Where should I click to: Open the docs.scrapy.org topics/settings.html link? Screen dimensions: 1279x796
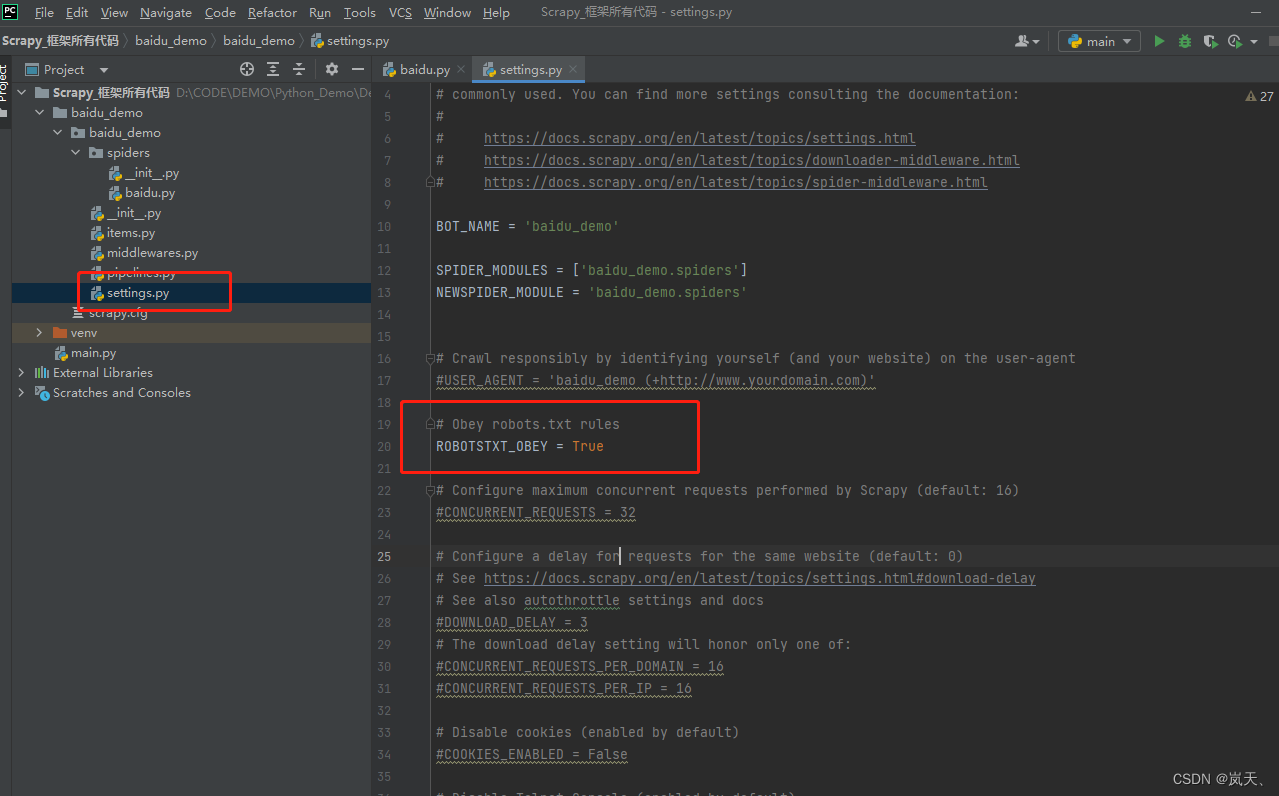pyautogui.click(x=699, y=138)
